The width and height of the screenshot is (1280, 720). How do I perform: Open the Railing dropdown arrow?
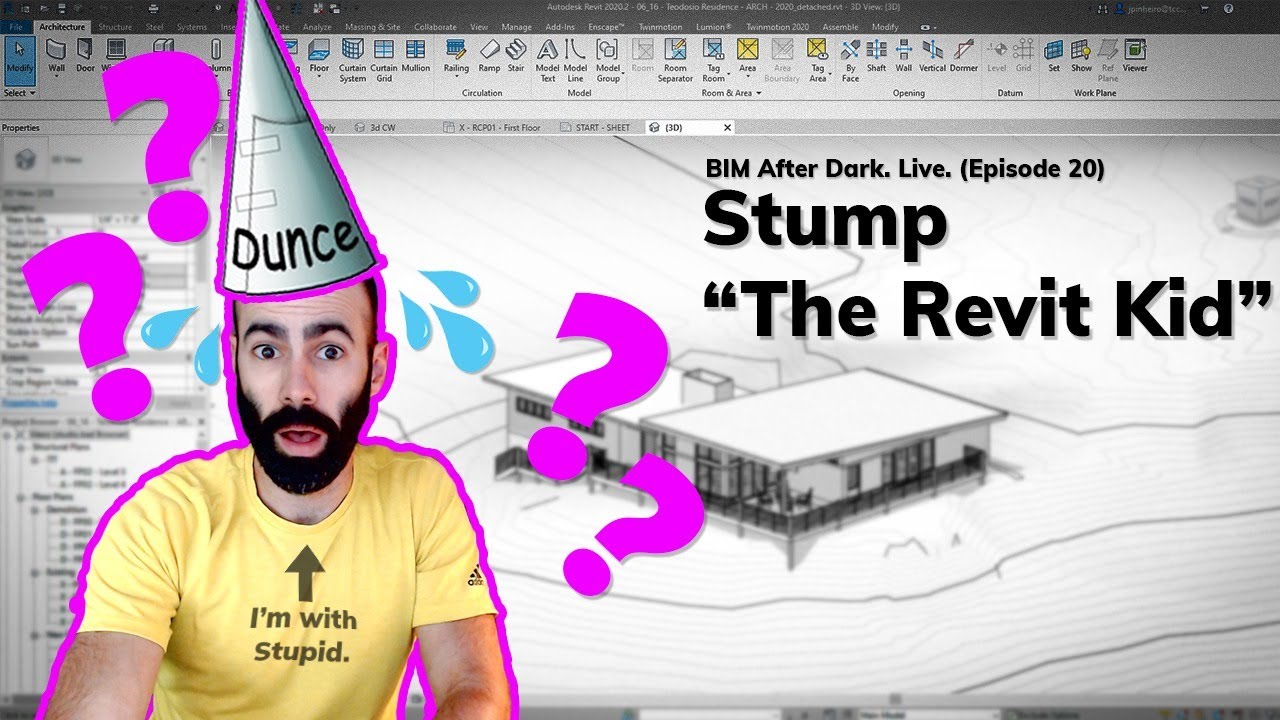456,78
